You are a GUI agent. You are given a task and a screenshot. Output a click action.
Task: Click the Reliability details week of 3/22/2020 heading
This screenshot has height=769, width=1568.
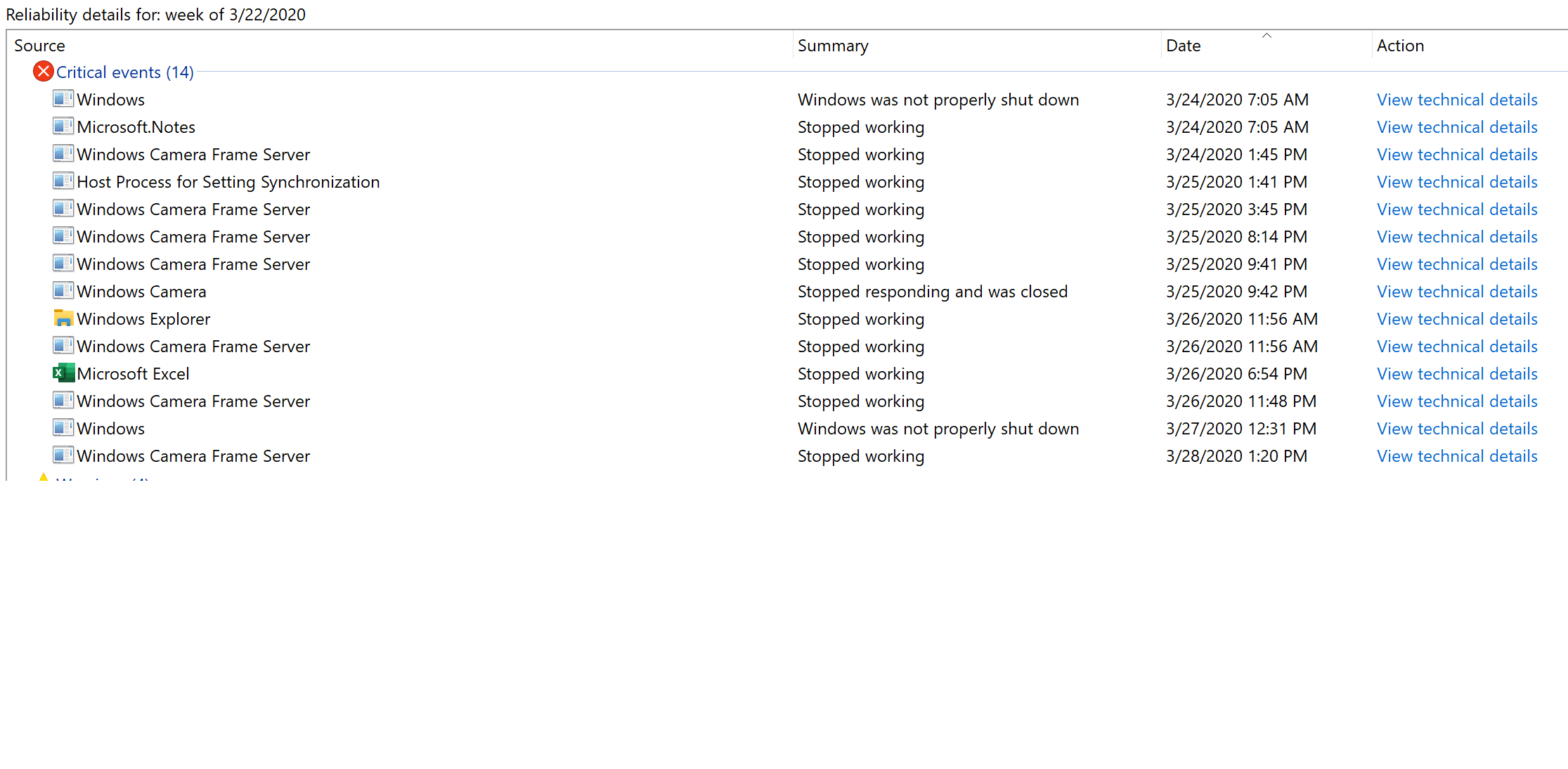pos(156,15)
